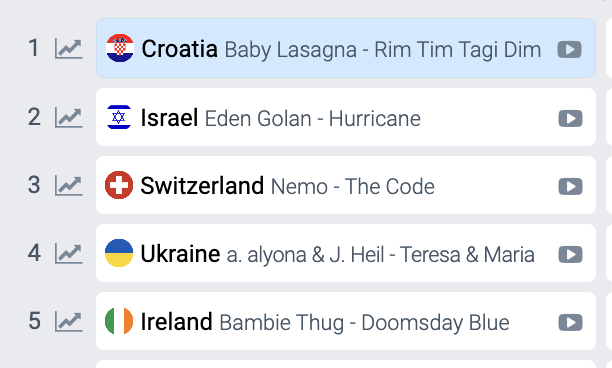The width and height of the screenshot is (612, 368).
Task: Open the odds trend chart for Croatia
Action: tap(69, 49)
